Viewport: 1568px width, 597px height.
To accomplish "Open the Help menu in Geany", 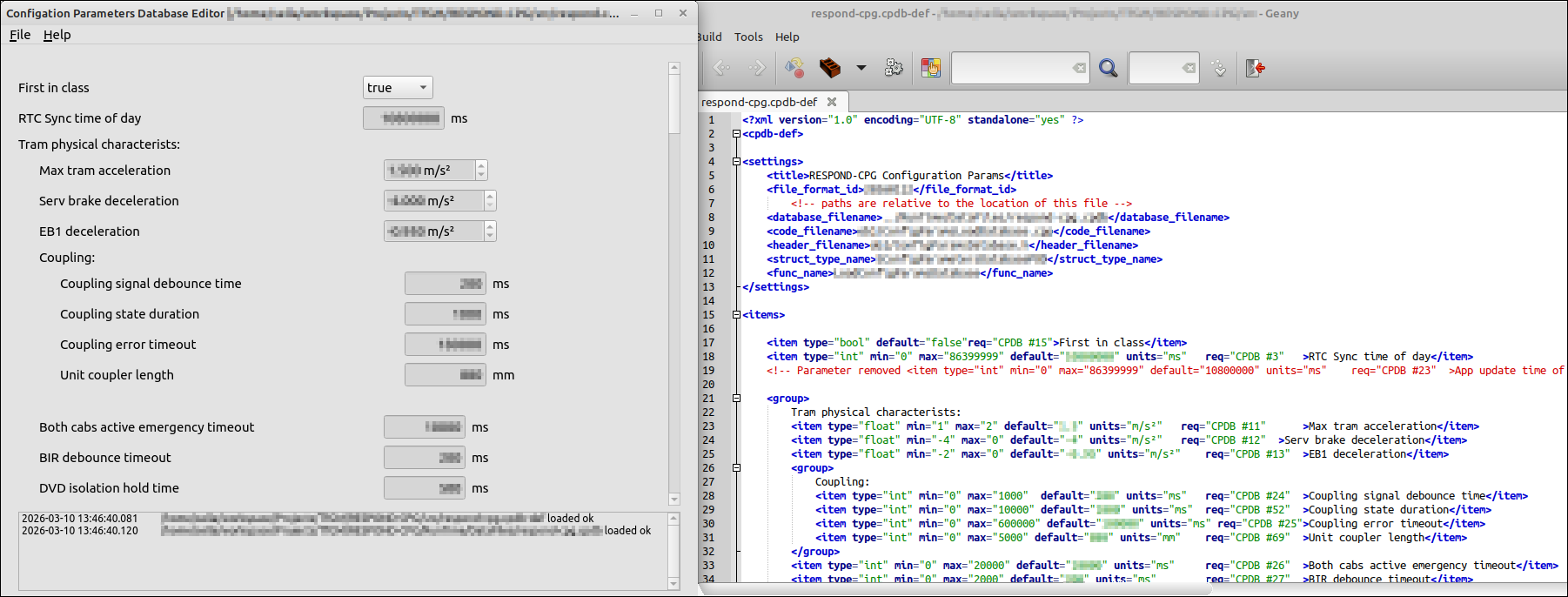I will tap(787, 37).
